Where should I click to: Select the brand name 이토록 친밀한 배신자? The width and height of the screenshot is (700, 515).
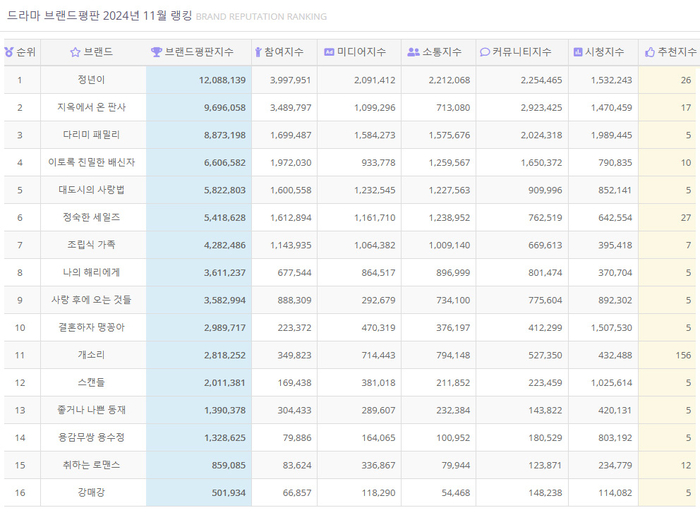92,162
